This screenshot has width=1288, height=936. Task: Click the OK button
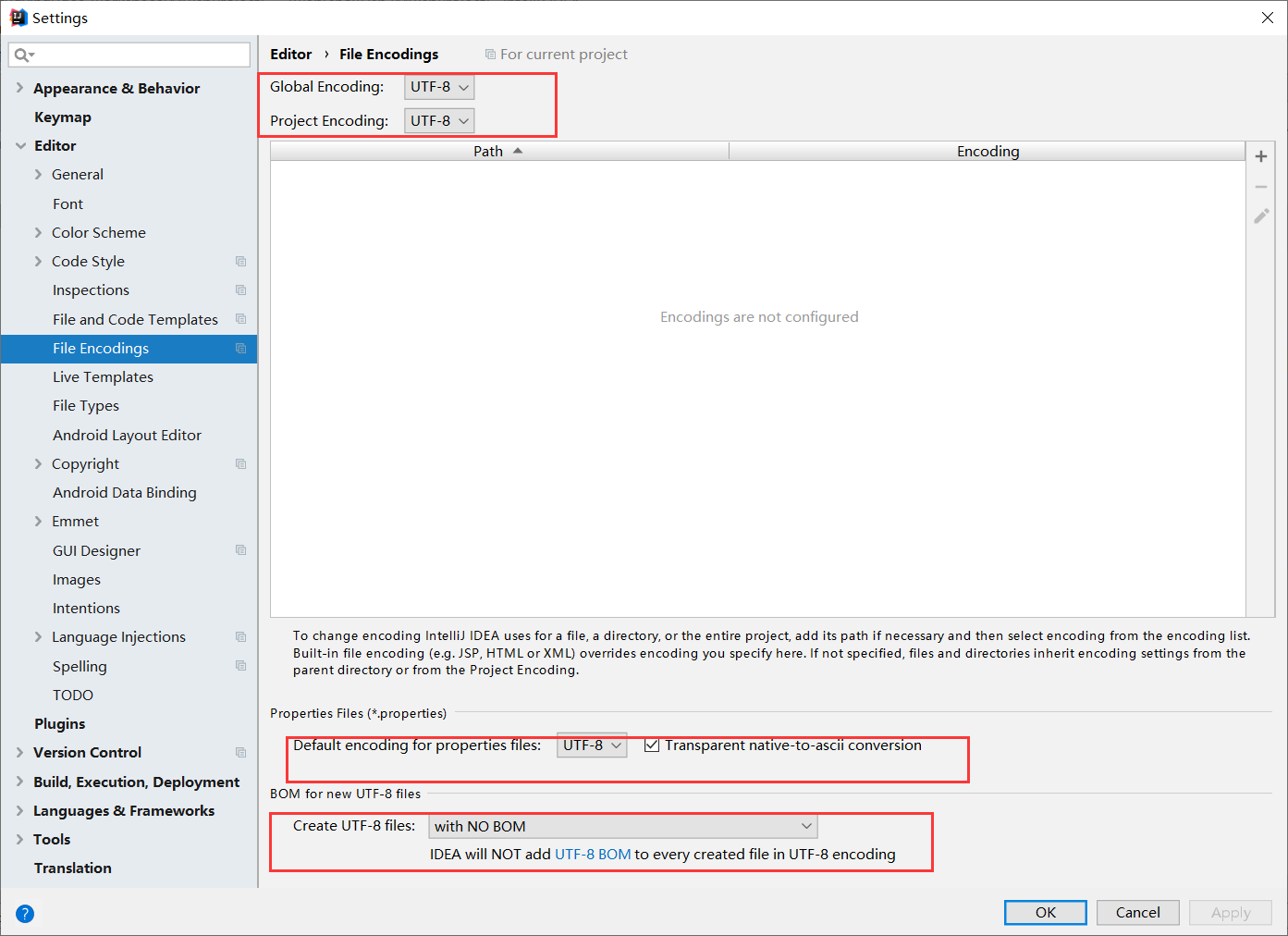coord(1046,913)
